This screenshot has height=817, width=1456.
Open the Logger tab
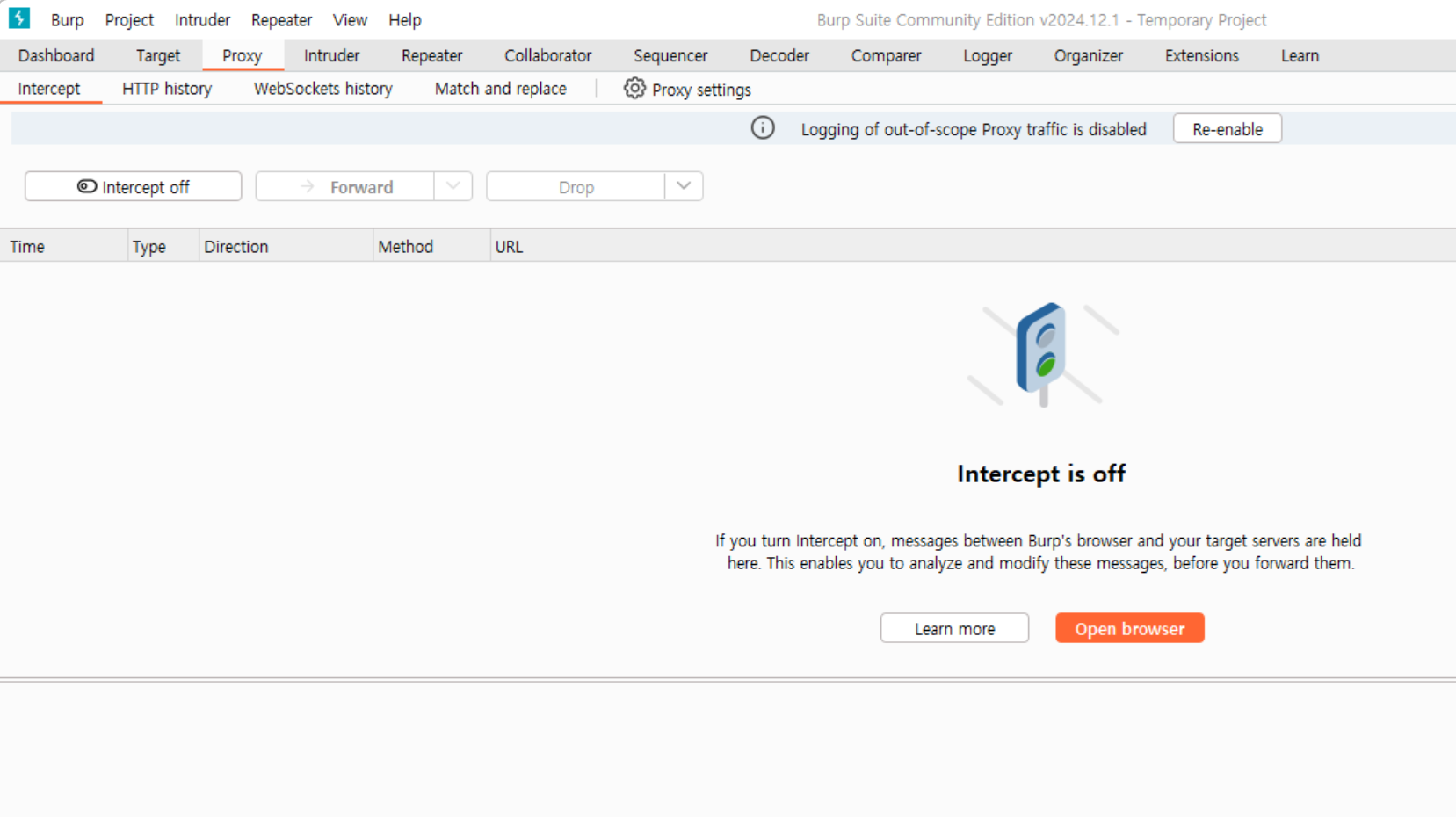pyautogui.click(x=988, y=55)
